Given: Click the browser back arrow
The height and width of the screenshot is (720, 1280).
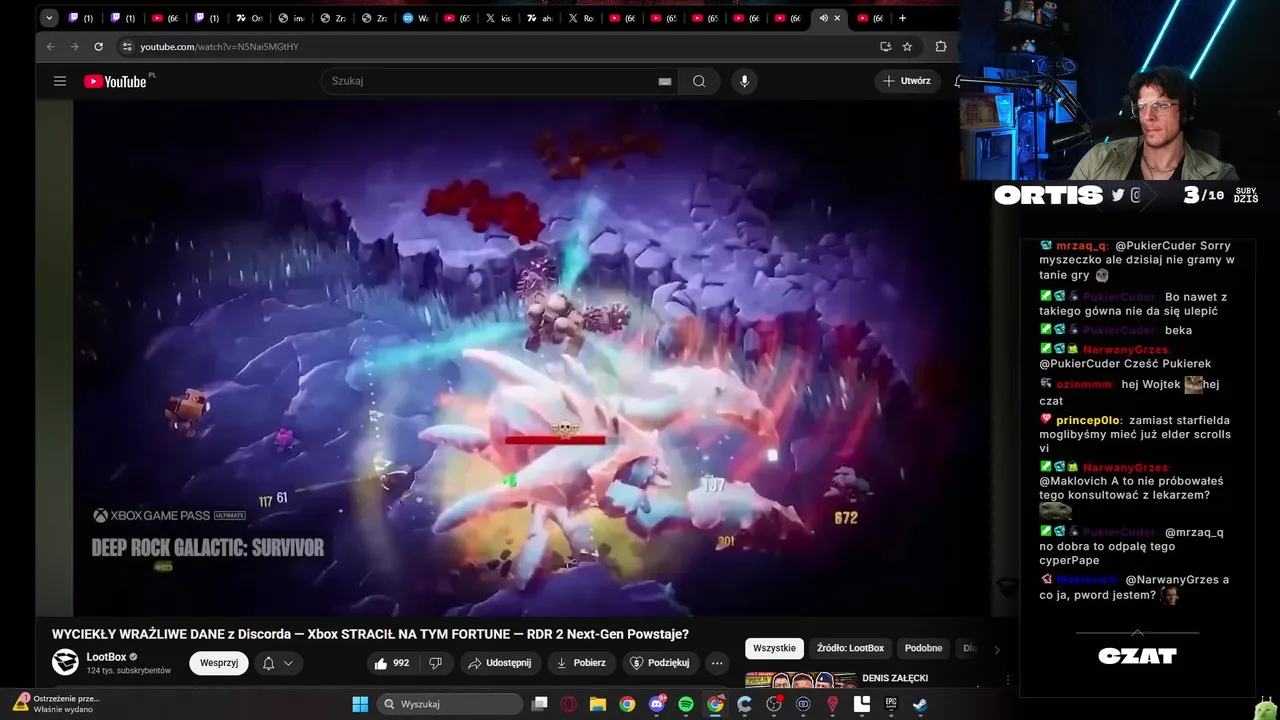Looking at the screenshot, I should 51,46.
